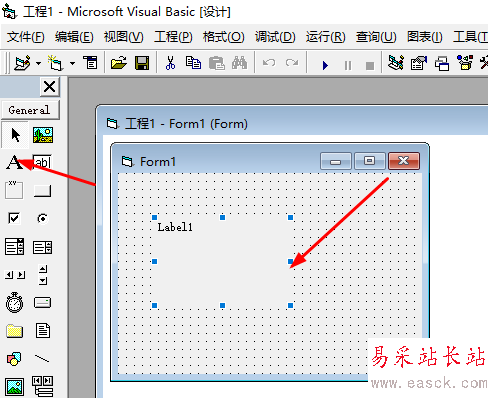Screen dimensions: 488x398
Task: Open the Menu Editor from toolbar
Action: pos(90,62)
